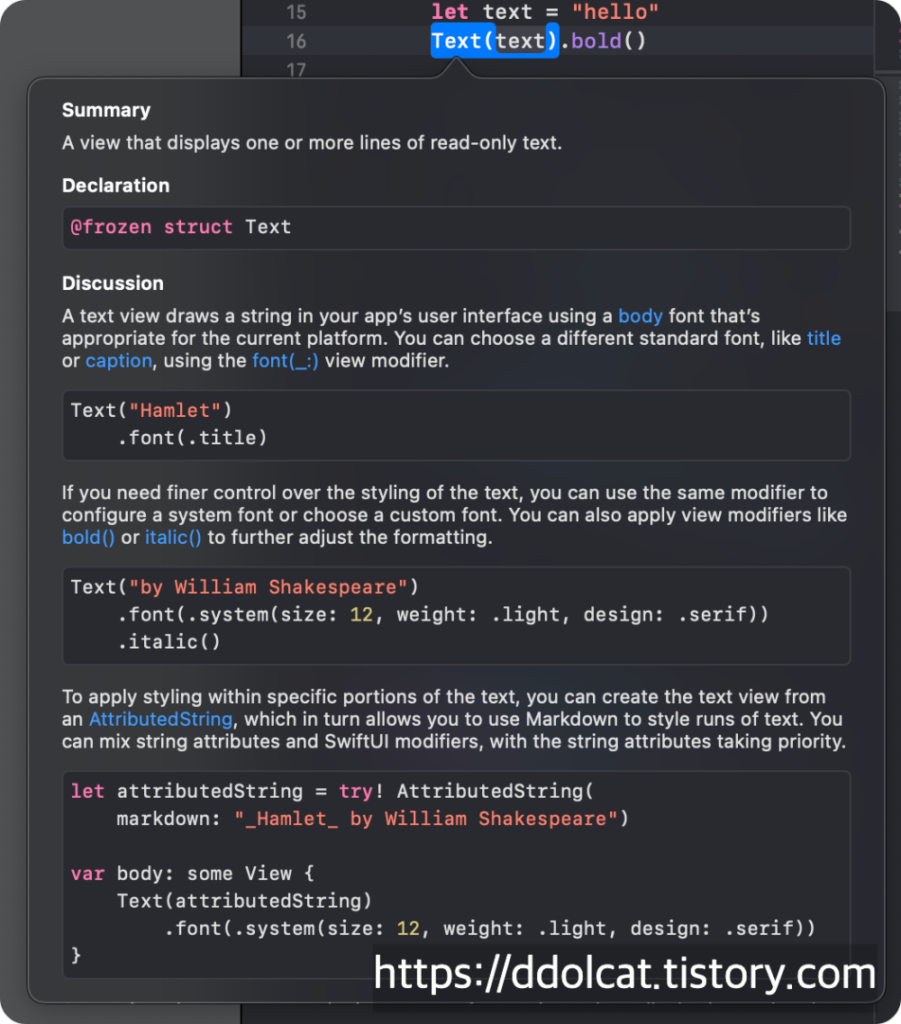Click the ddolcat.tistory.com watermark URL
This screenshot has width=901, height=1024.
click(x=625, y=973)
